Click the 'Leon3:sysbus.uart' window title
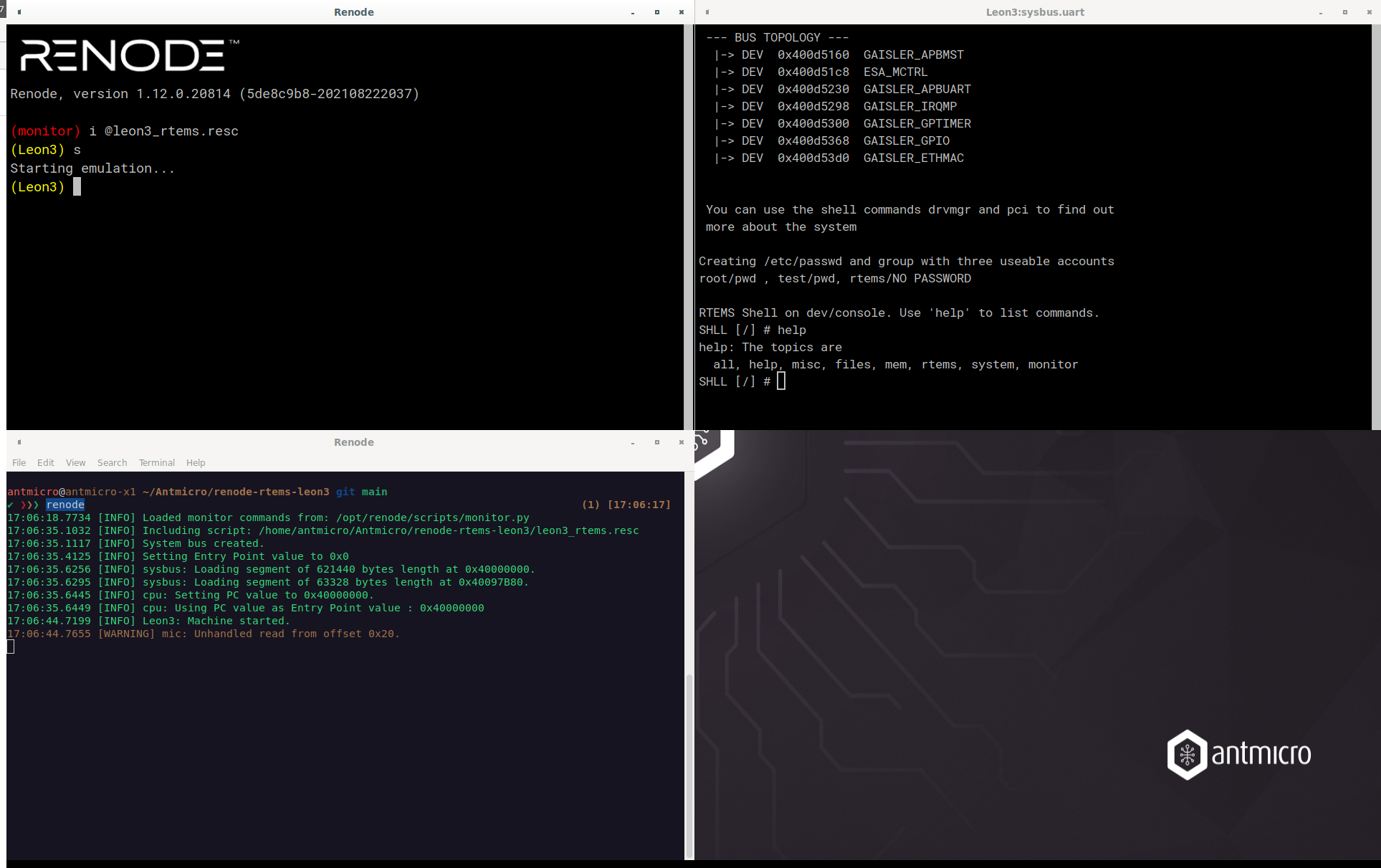Viewport: 1381px width, 868px height. (x=1035, y=12)
